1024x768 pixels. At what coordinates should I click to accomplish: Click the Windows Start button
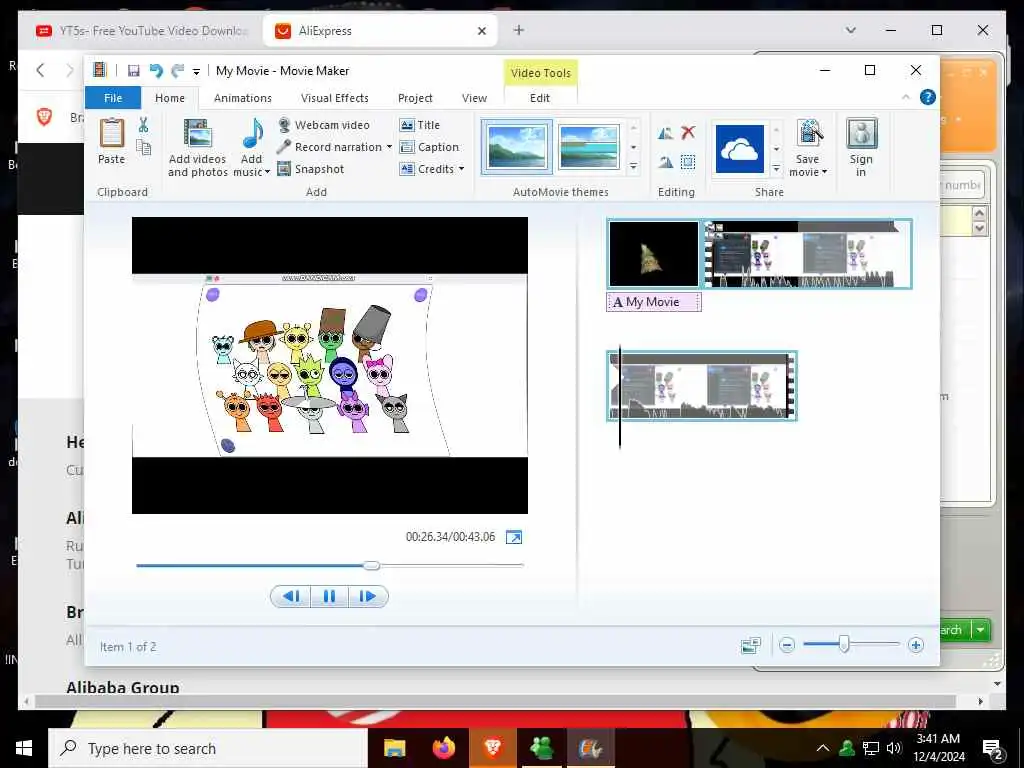24,748
